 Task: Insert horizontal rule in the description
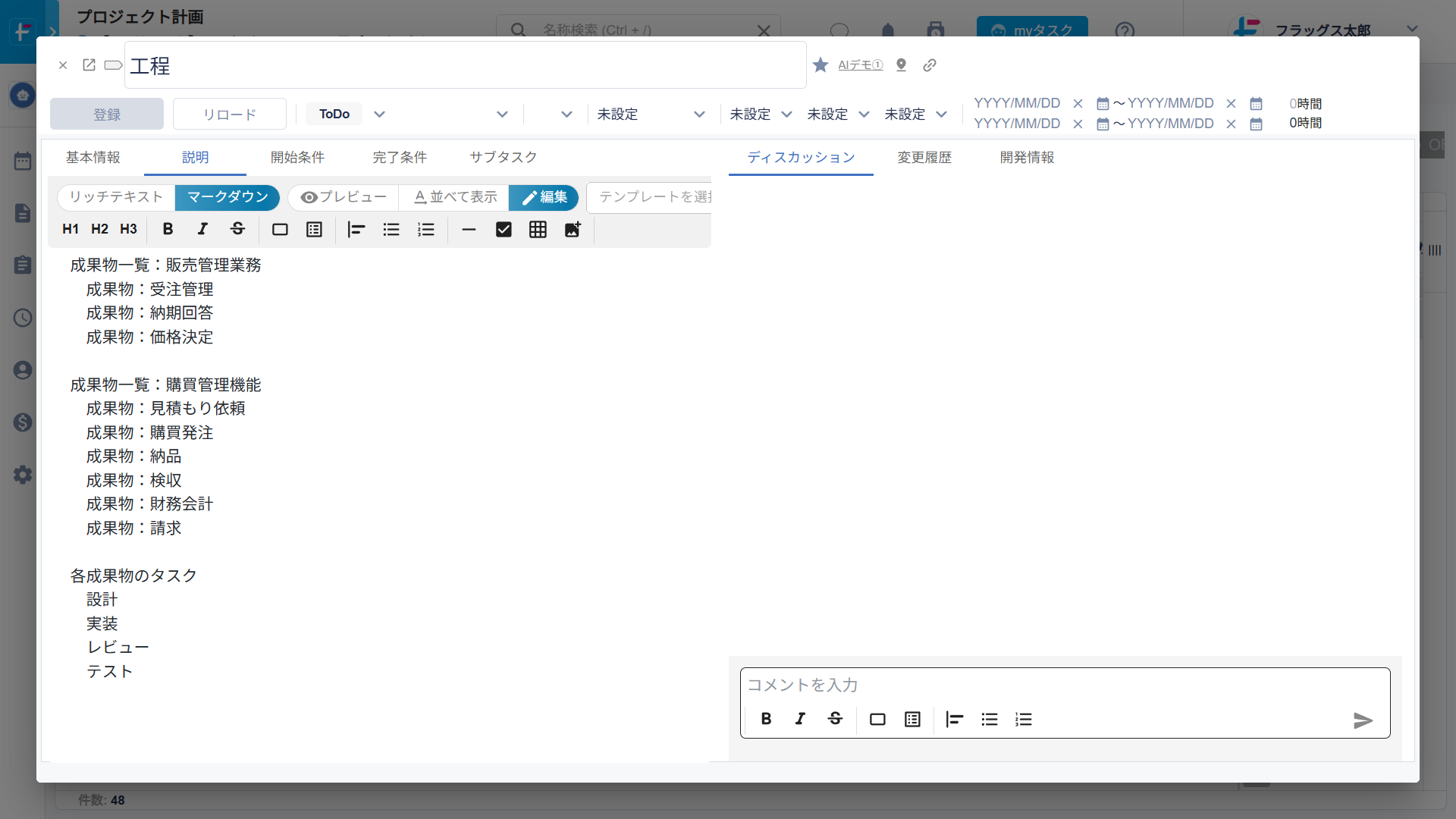(469, 229)
